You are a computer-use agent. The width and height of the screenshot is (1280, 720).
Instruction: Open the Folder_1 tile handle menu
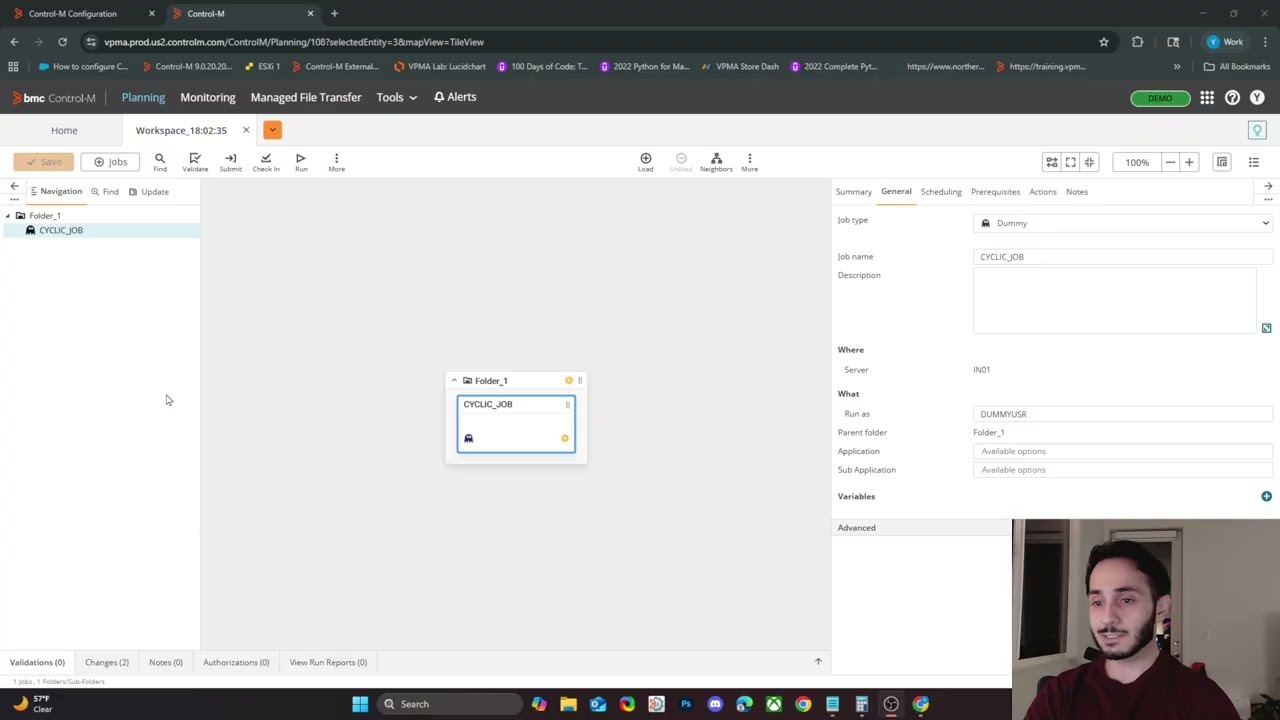point(580,381)
